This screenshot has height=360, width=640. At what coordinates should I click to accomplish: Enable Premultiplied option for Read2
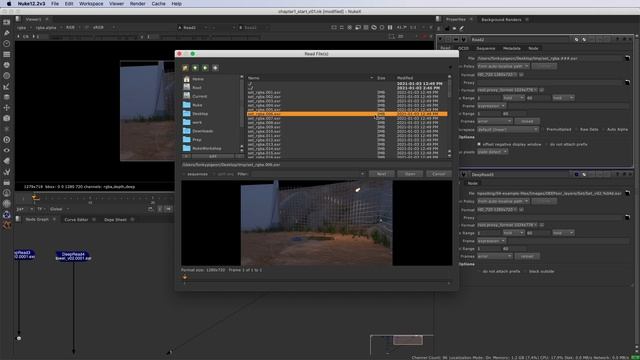543,129
